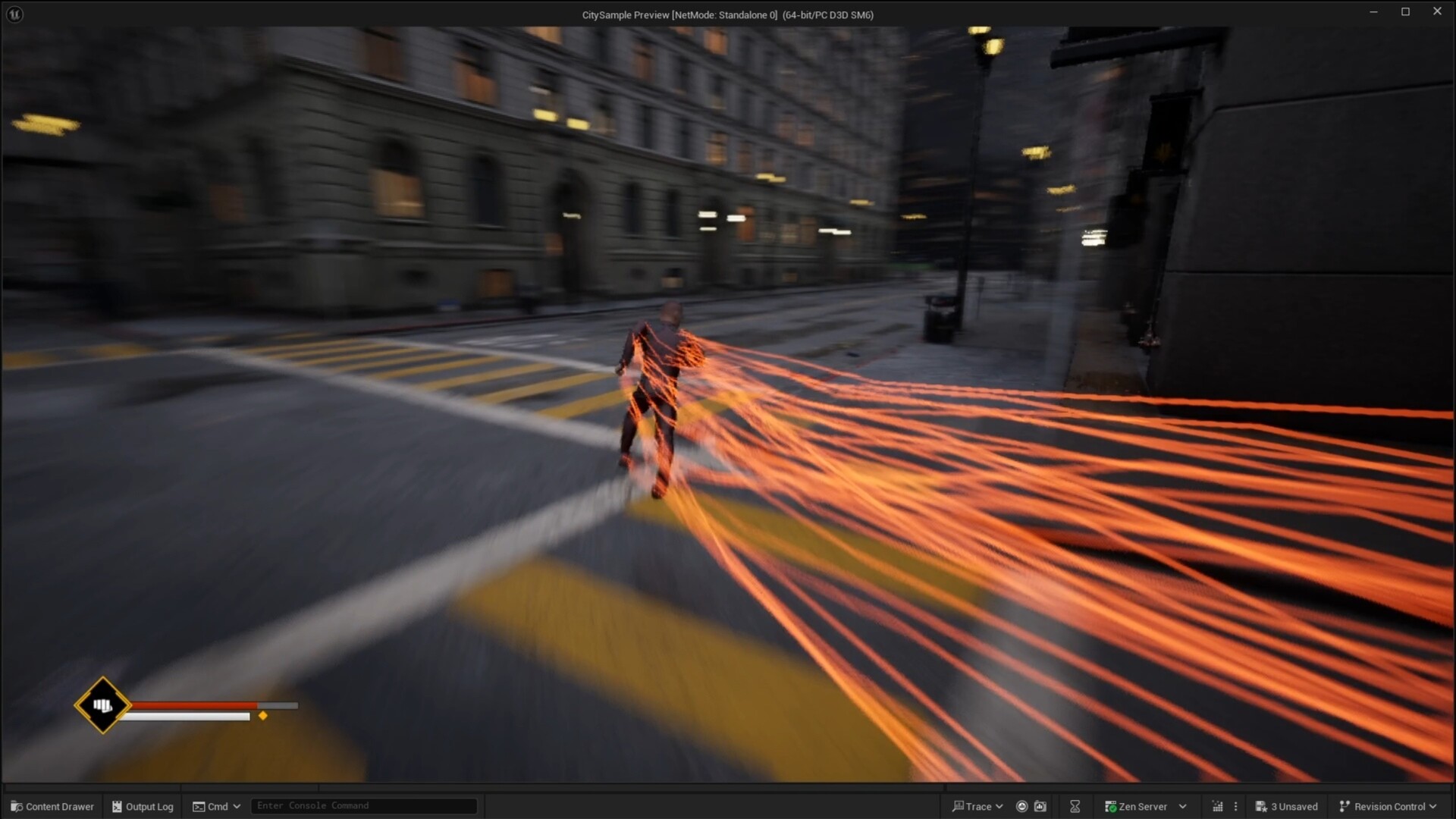The width and height of the screenshot is (1456, 819).
Task: Click inside the Enter Console Command field
Action: (x=364, y=805)
